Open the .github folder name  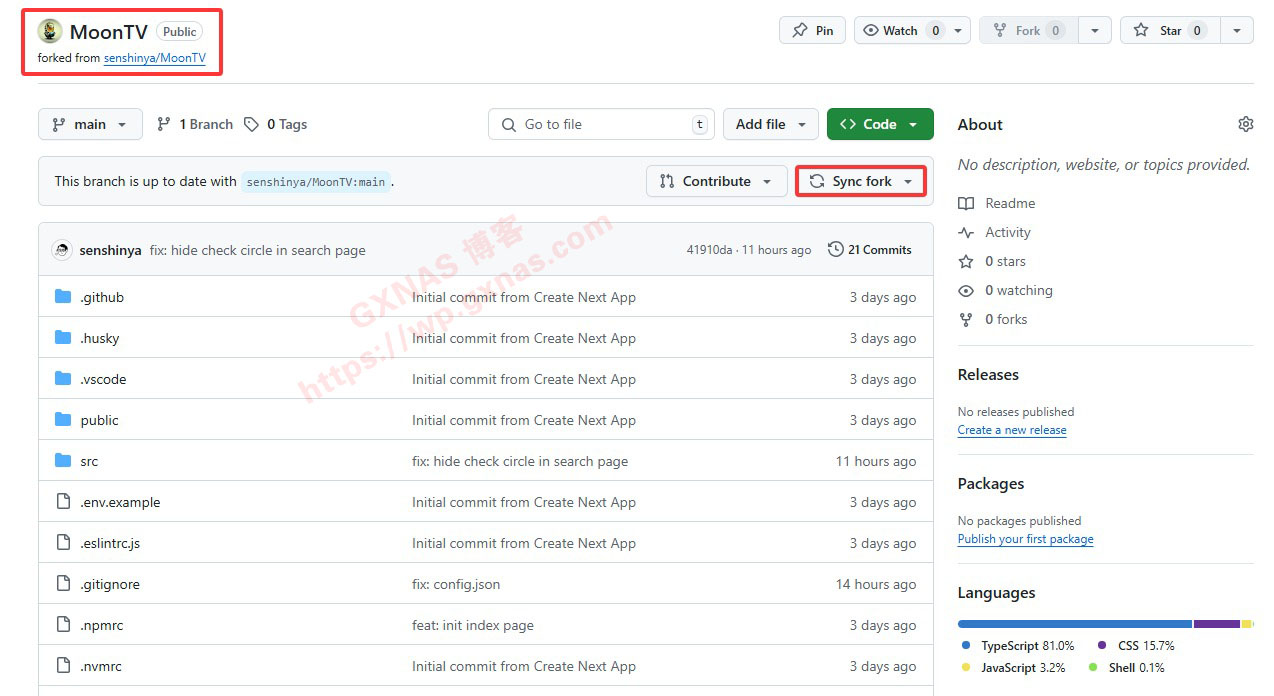102,297
